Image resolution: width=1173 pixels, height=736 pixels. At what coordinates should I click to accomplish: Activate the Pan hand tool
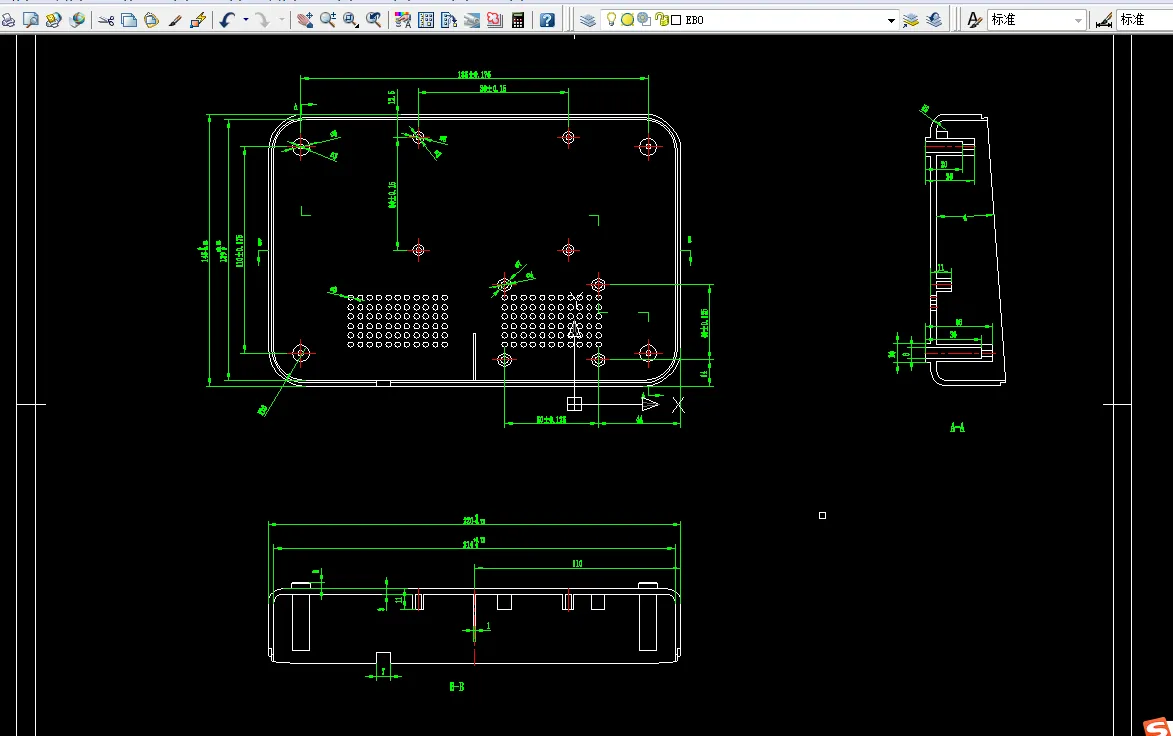pos(304,20)
